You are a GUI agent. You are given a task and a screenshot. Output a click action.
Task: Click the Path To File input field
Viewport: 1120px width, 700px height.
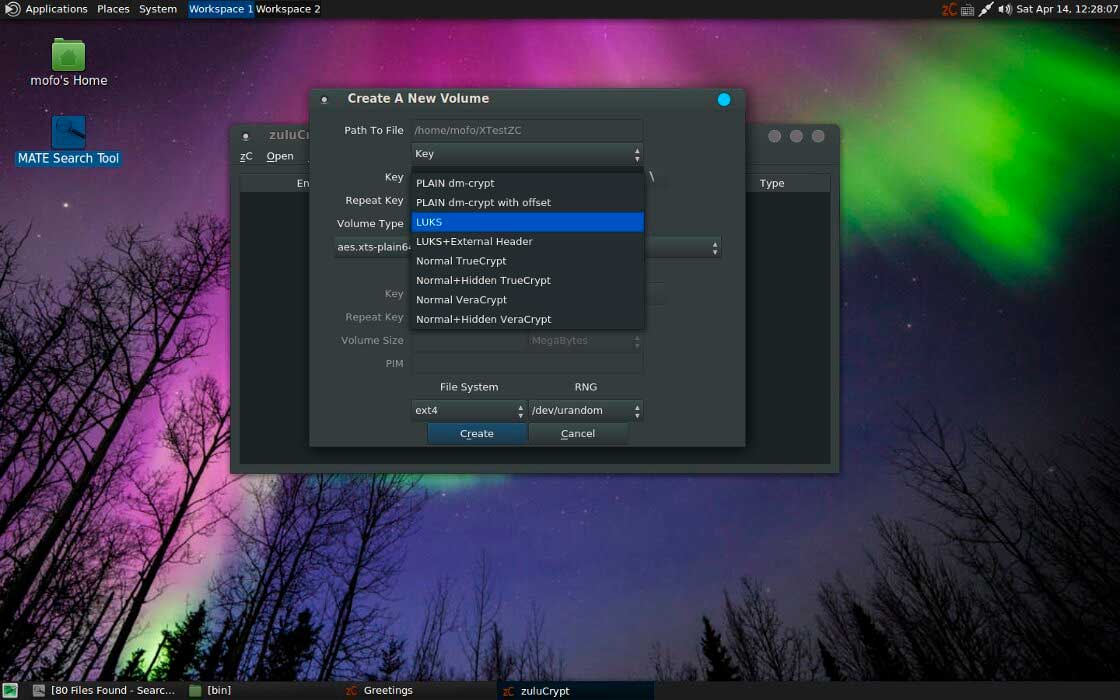(527, 130)
